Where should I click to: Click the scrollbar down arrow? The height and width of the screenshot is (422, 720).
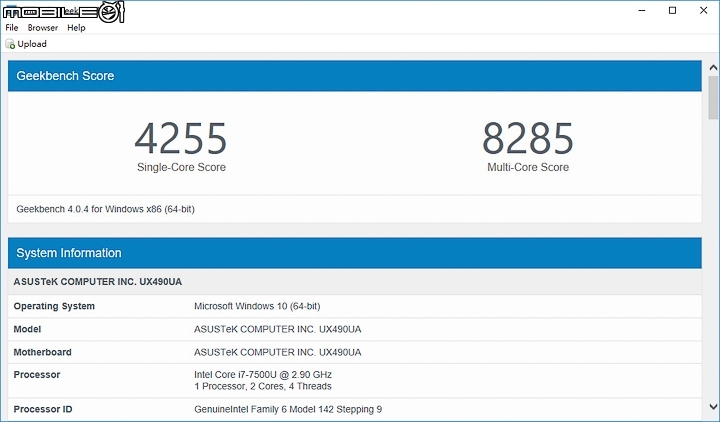[713, 407]
